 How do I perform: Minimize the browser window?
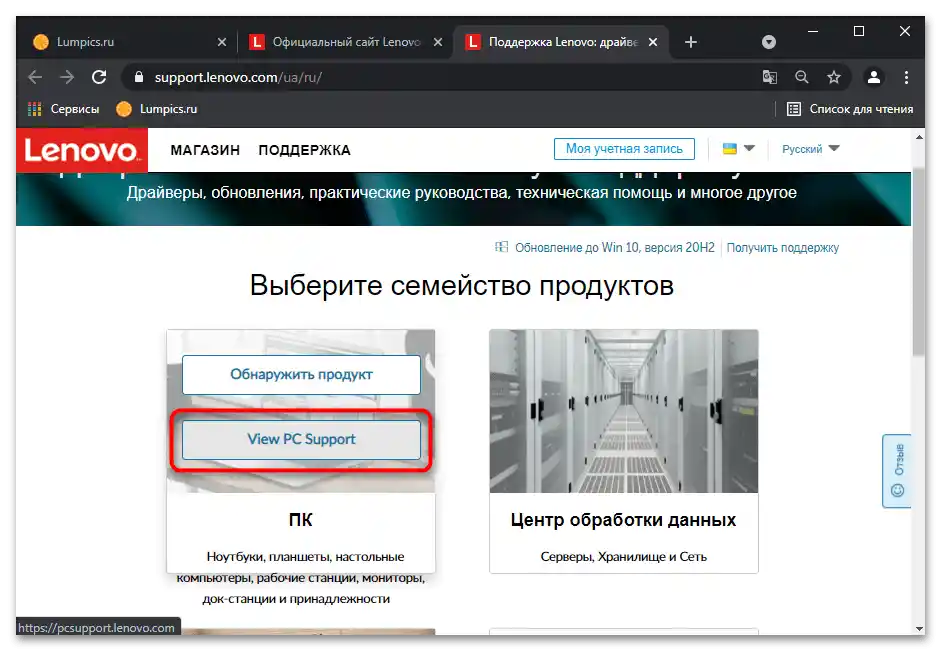(813, 31)
